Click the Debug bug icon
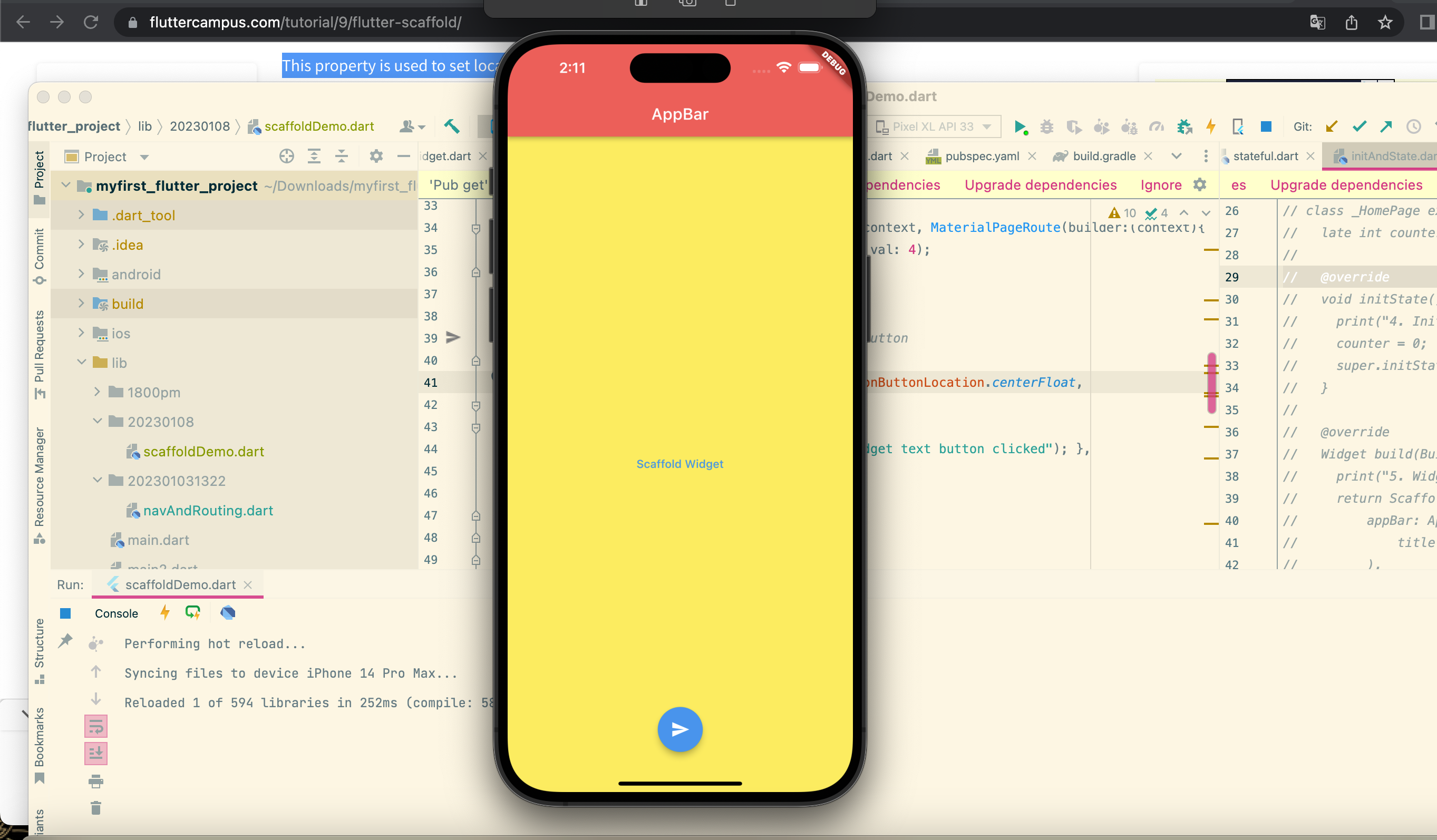The height and width of the screenshot is (840, 1437). point(1046,126)
